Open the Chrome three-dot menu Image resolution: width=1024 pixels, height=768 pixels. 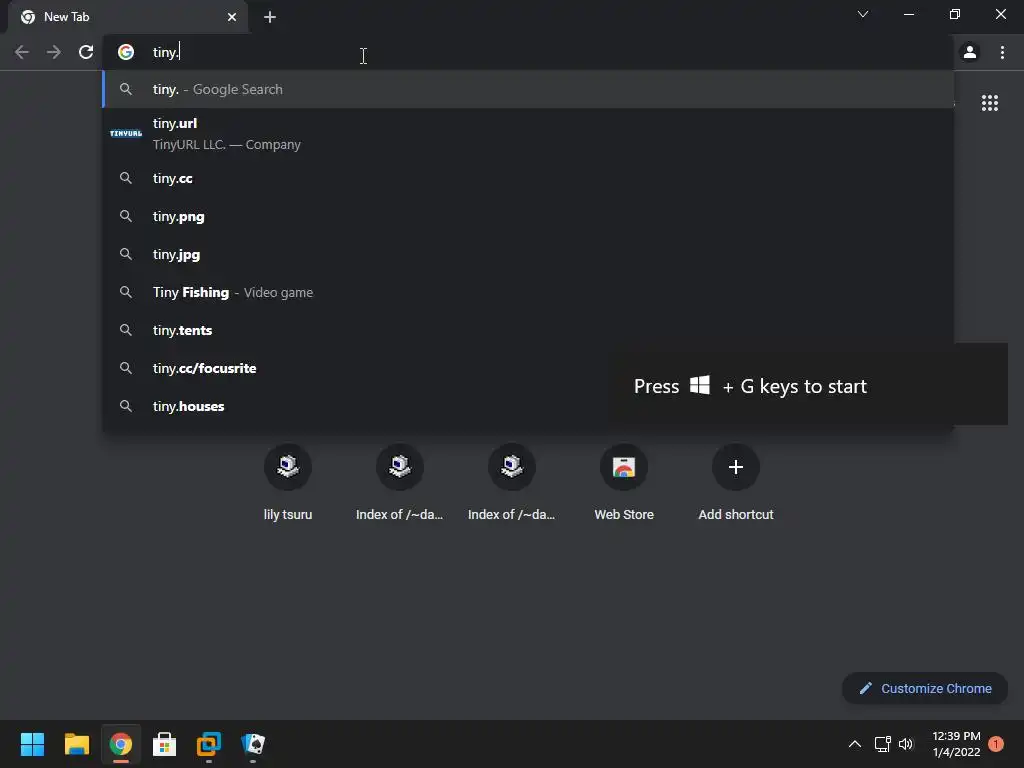(1002, 52)
